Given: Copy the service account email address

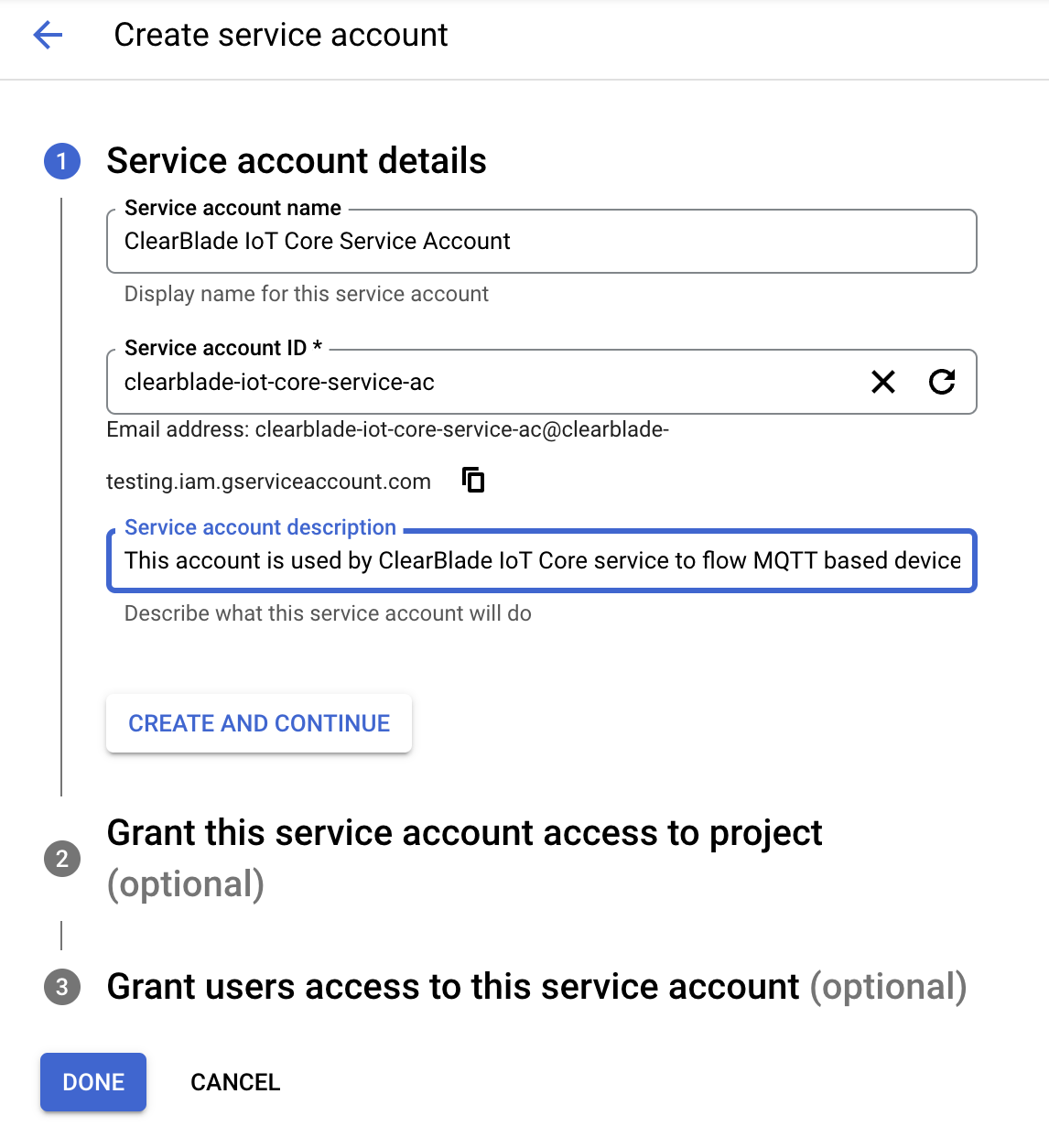Looking at the screenshot, I should [473, 480].
